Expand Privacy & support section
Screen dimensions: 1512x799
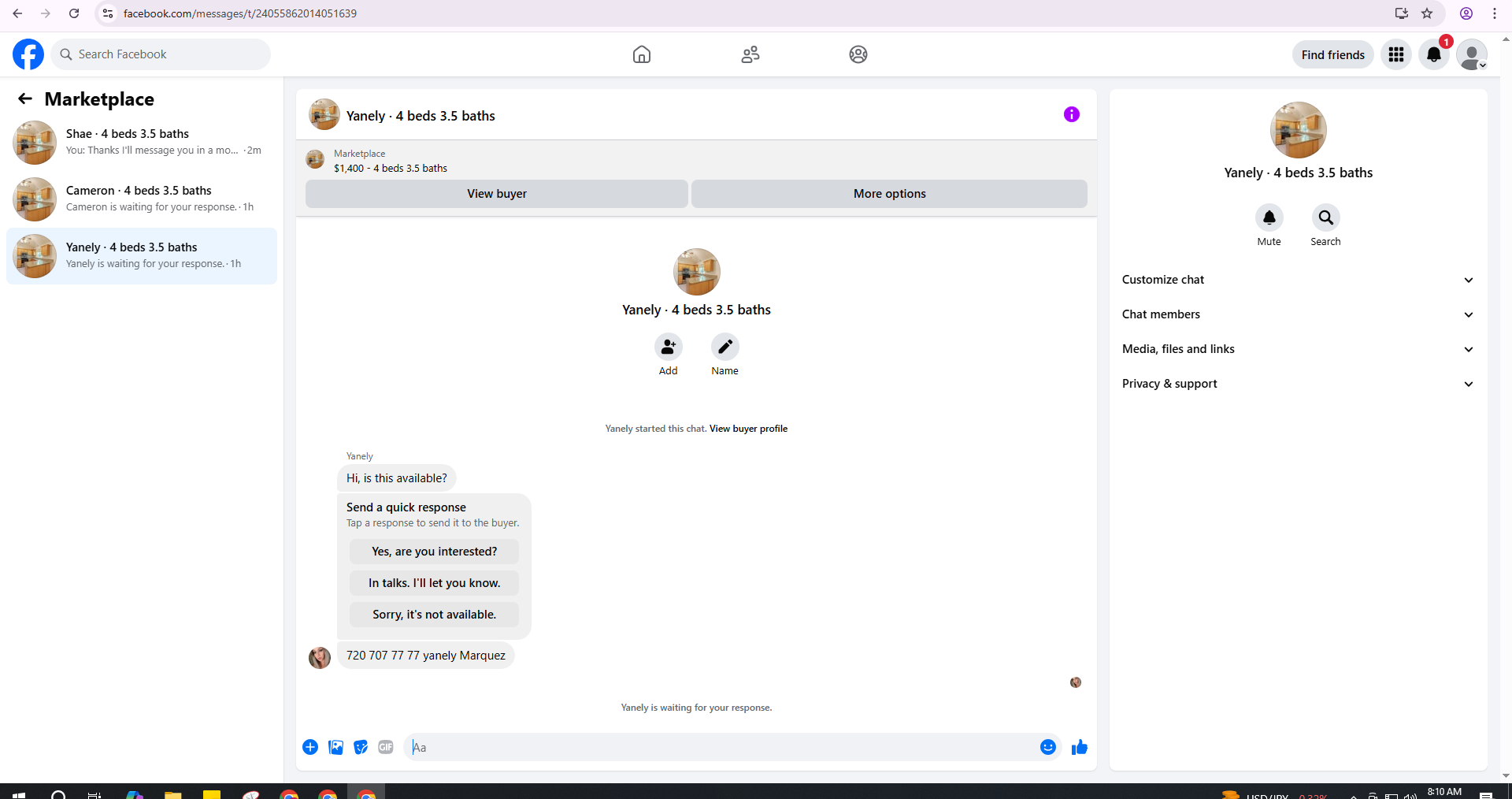(1298, 384)
